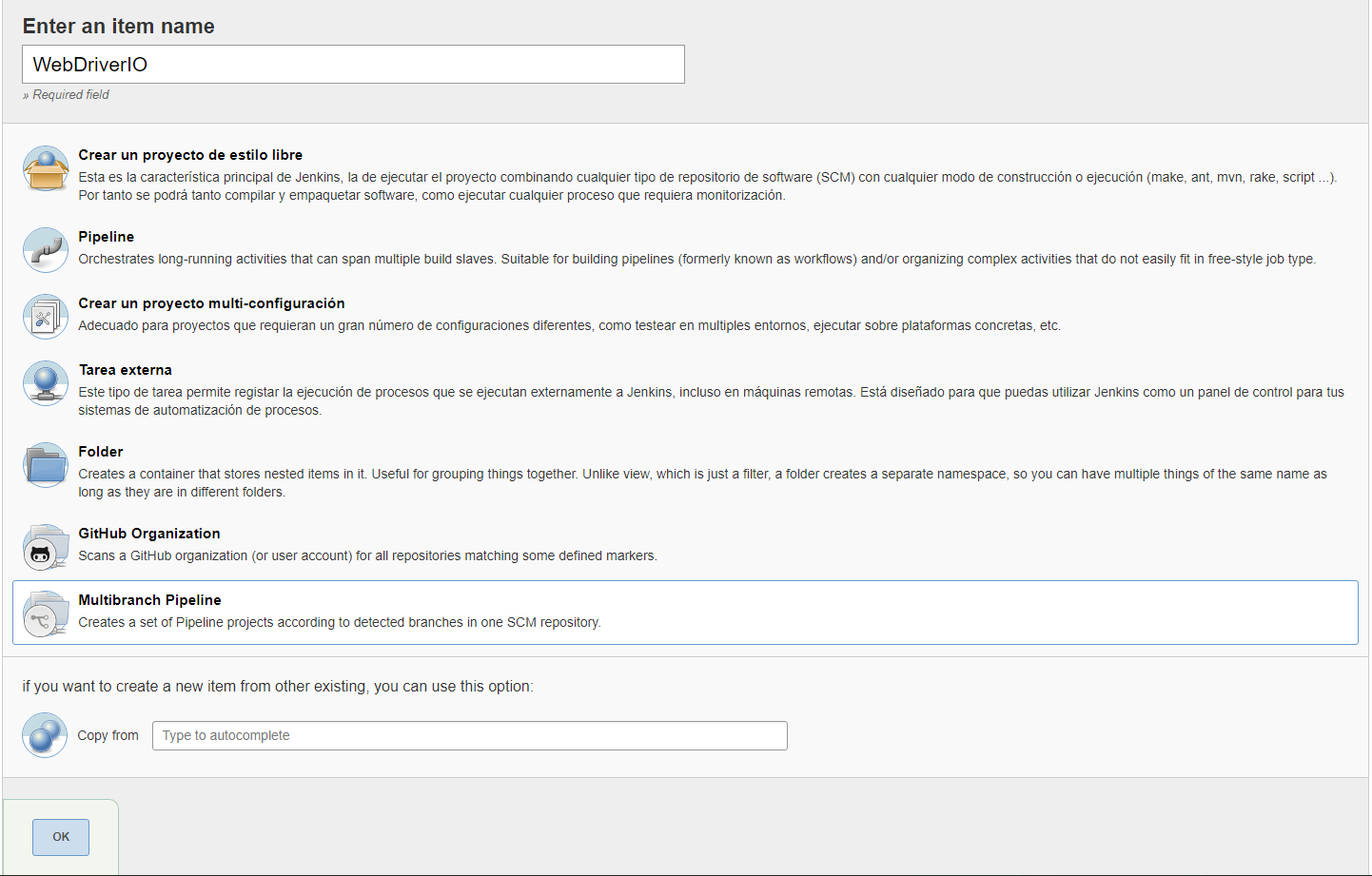
Task: Click the Pipeline pipe icon
Action: click(46, 250)
